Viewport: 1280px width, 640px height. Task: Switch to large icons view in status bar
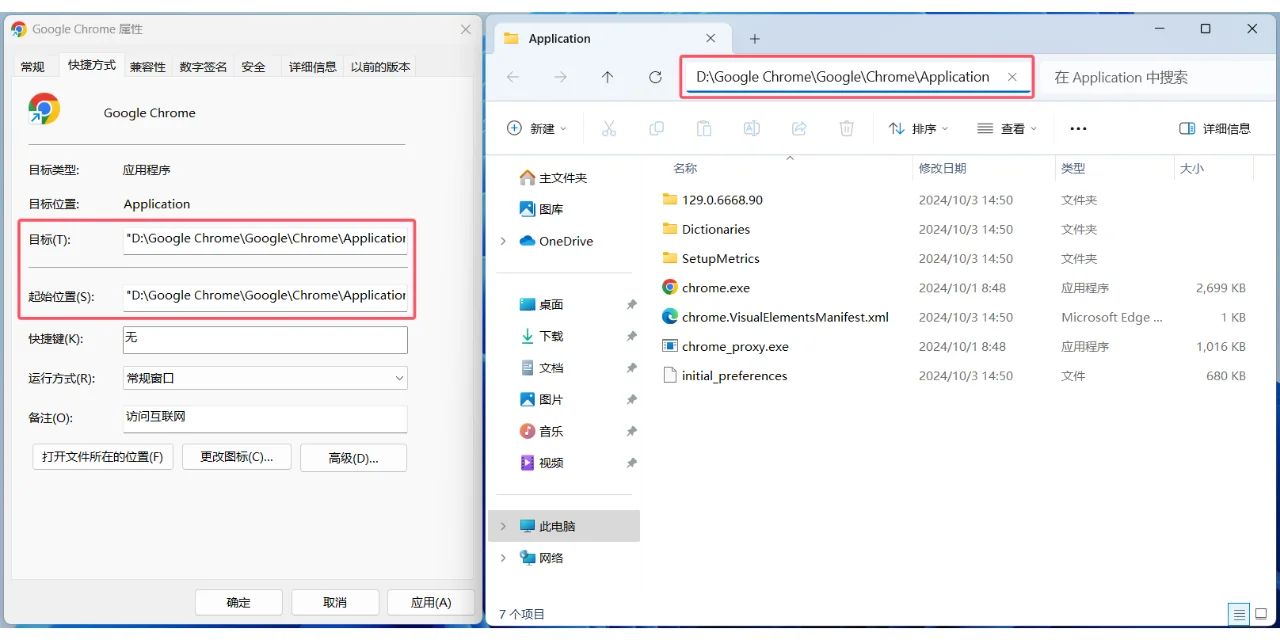coord(1261,614)
